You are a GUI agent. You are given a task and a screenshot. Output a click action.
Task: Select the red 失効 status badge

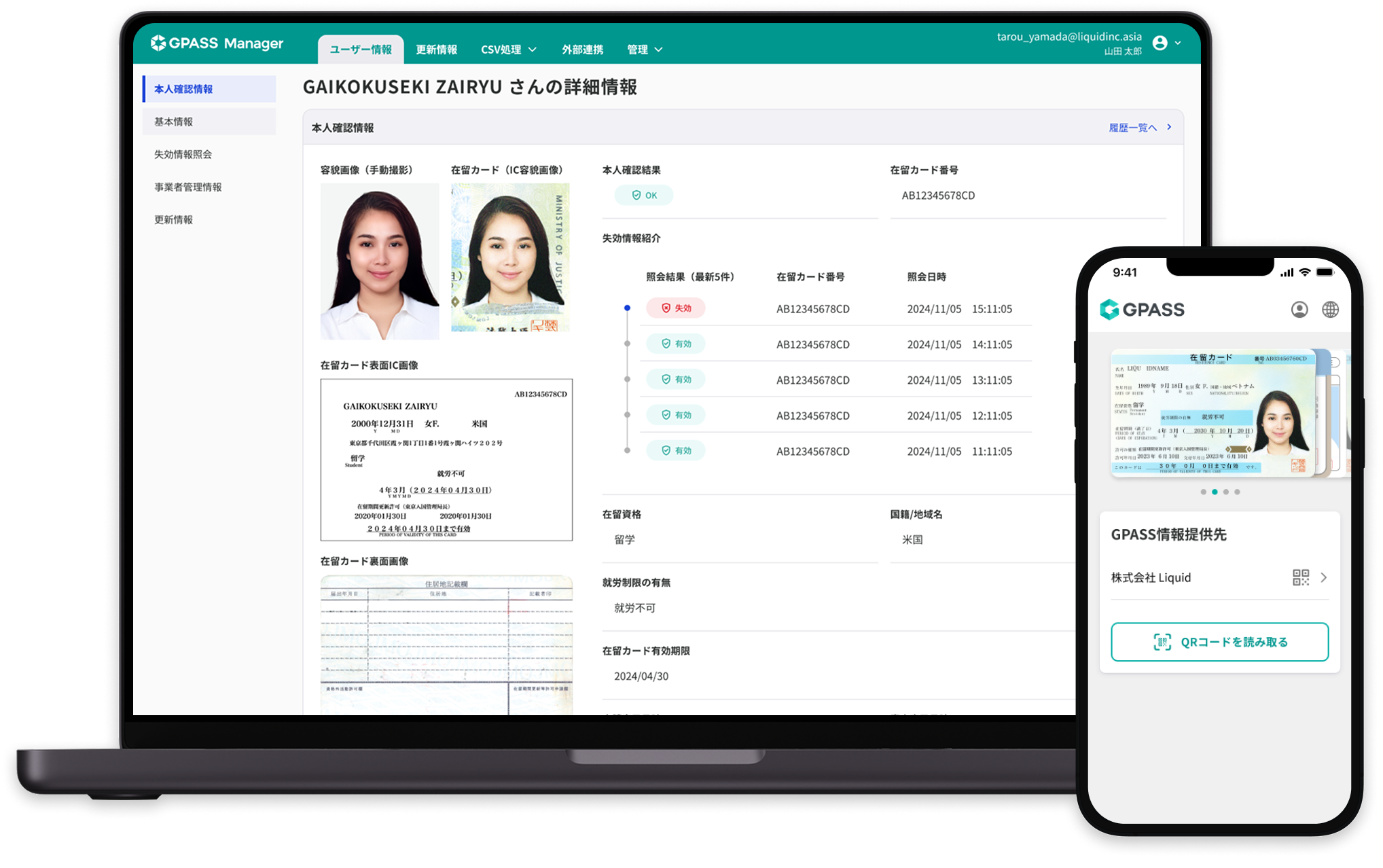[x=676, y=308]
